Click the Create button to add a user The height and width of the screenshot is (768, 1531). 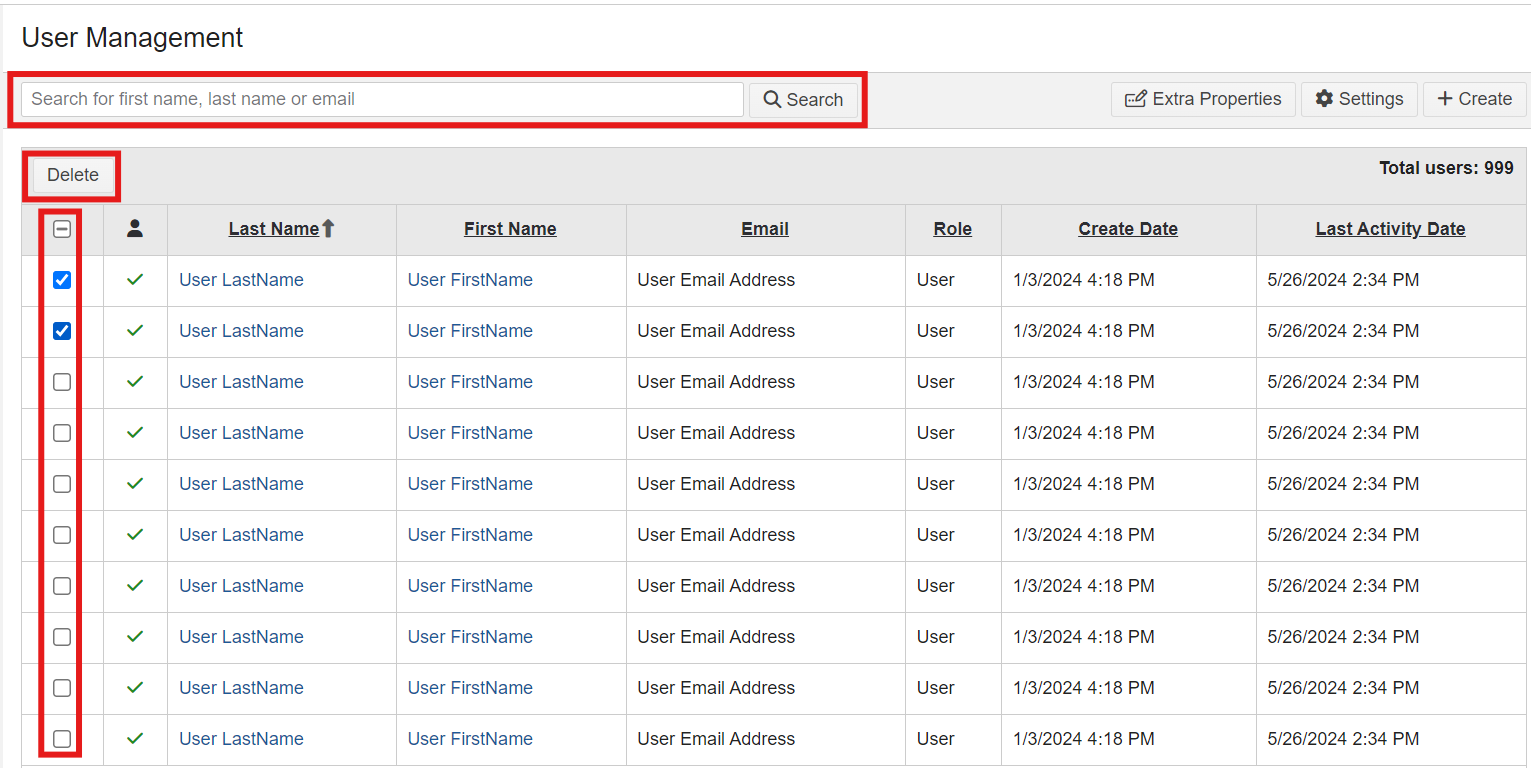pos(1474,99)
